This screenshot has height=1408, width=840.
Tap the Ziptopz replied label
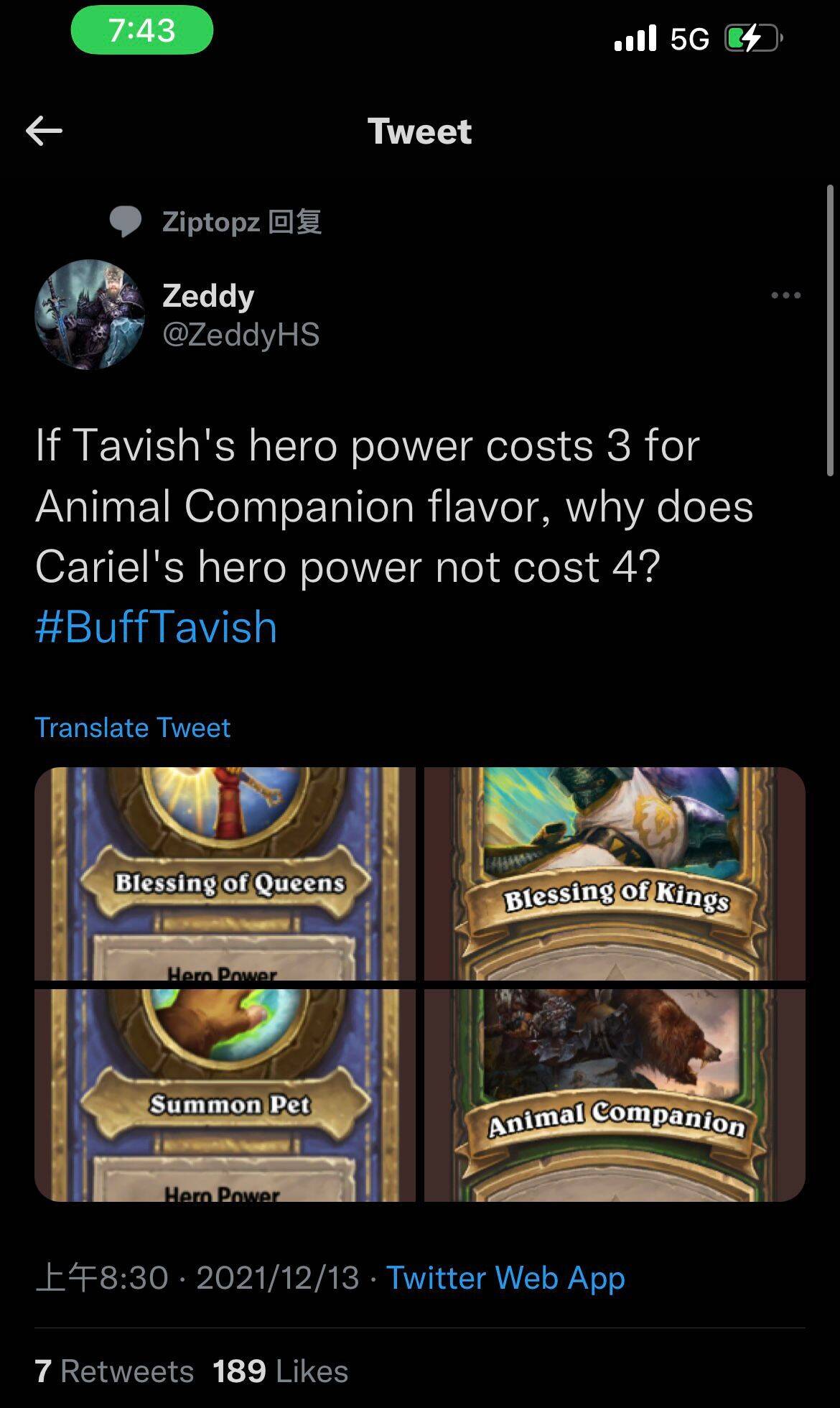(x=241, y=222)
